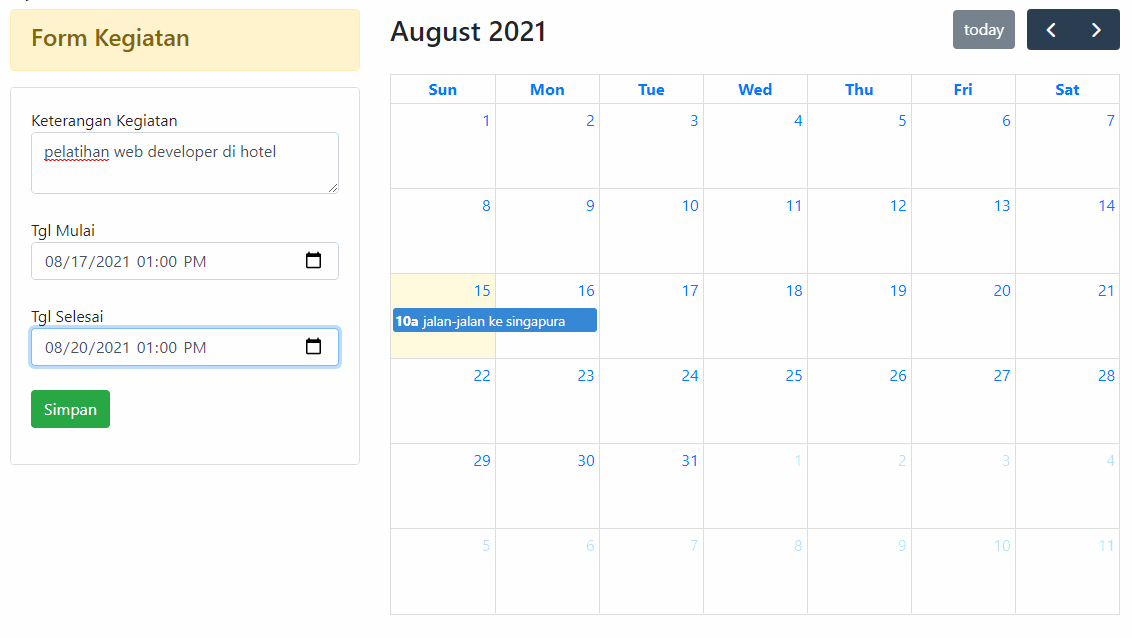
Task: Click the right chevron to view September 2021
Action: coord(1096,29)
